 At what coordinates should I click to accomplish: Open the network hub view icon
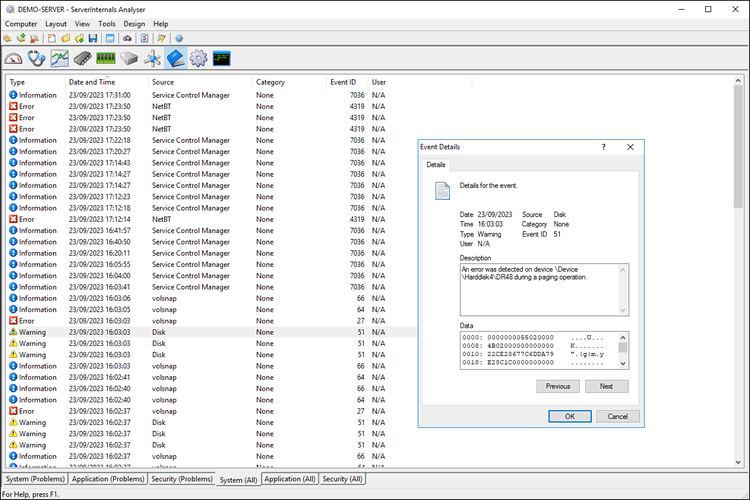pos(152,59)
